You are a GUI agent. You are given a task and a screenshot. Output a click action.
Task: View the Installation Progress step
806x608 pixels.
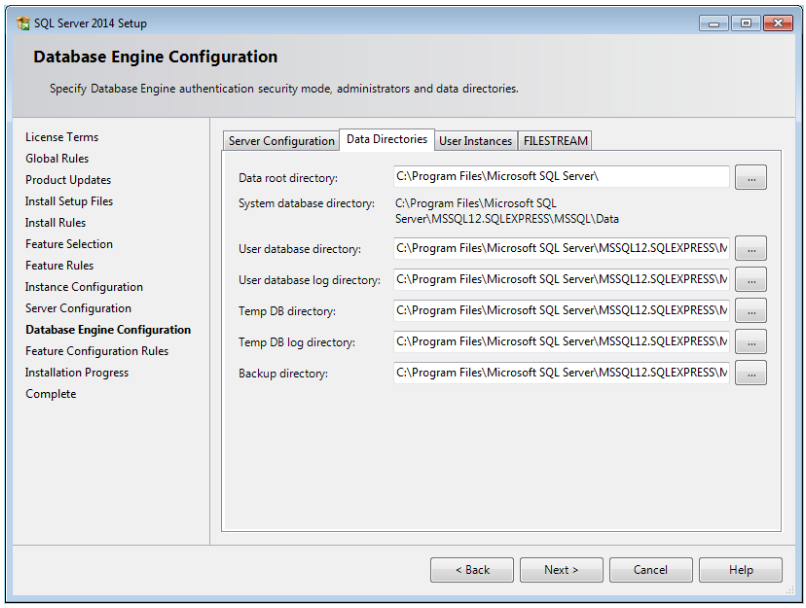pos(76,372)
